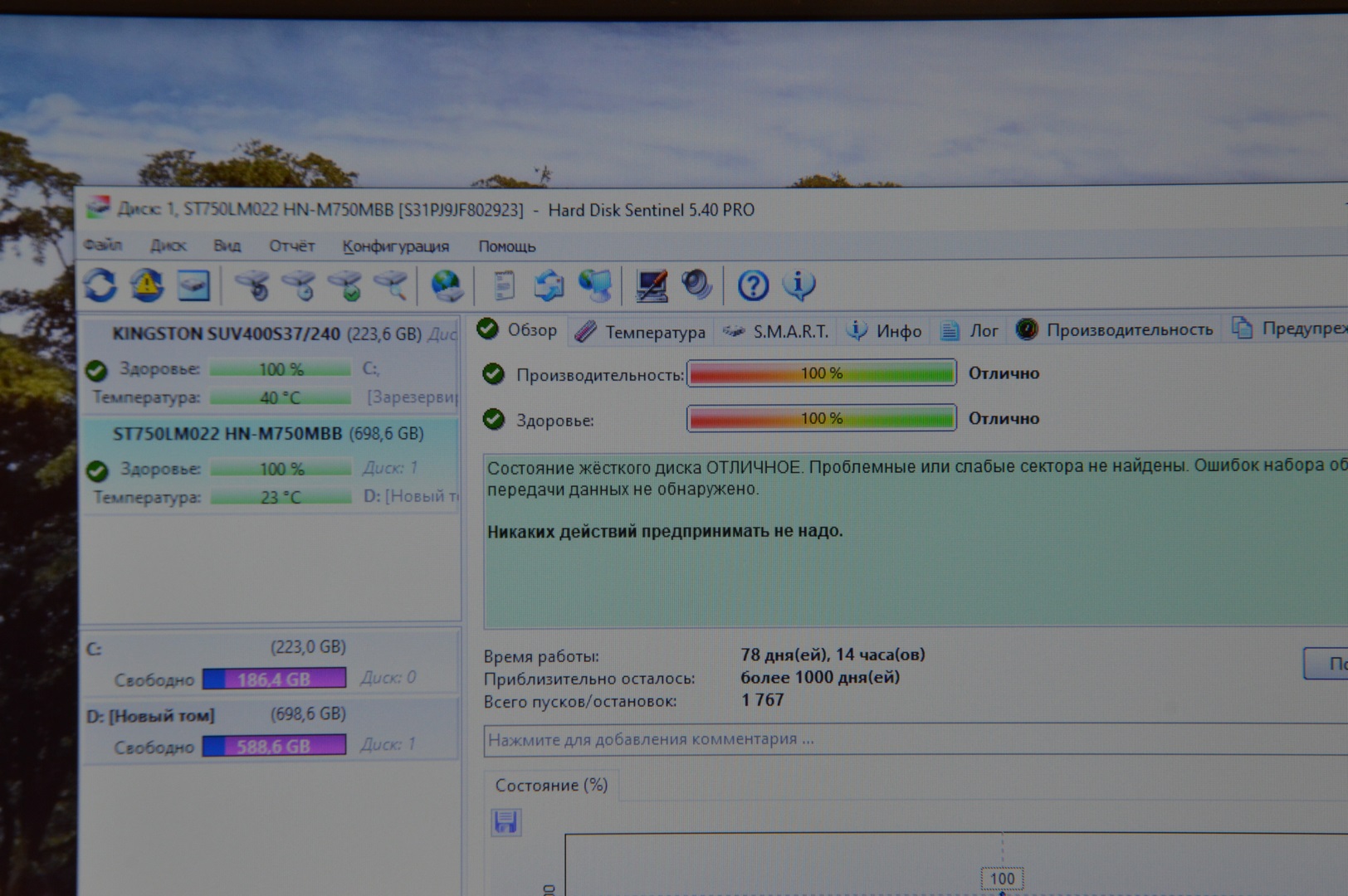
Task: Click the speaker sound toolbar icon
Action: (696, 285)
